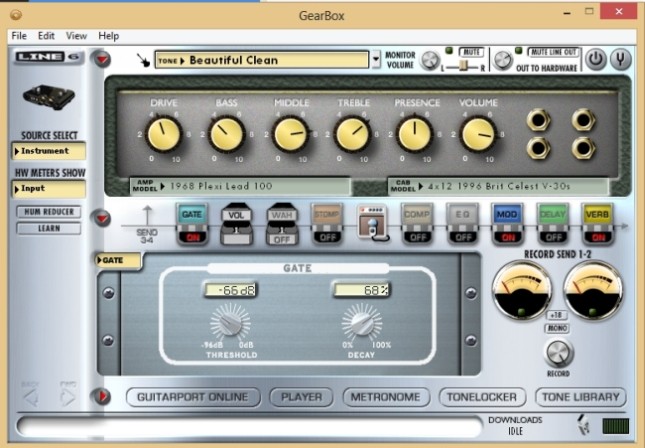
Task: Toggle the +18 boost button
Action: tap(557, 315)
